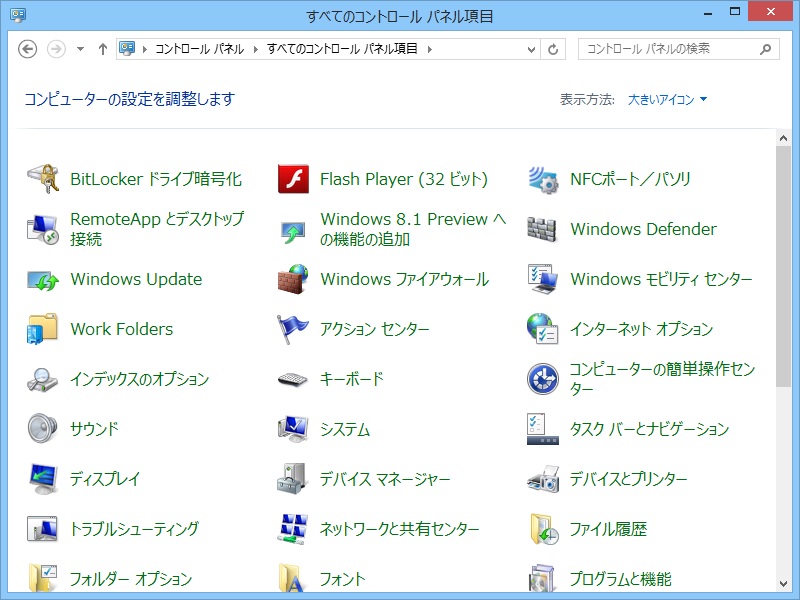Click the Windows ファイアウォール icon
The height and width of the screenshot is (600, 800).
(293, 280)
